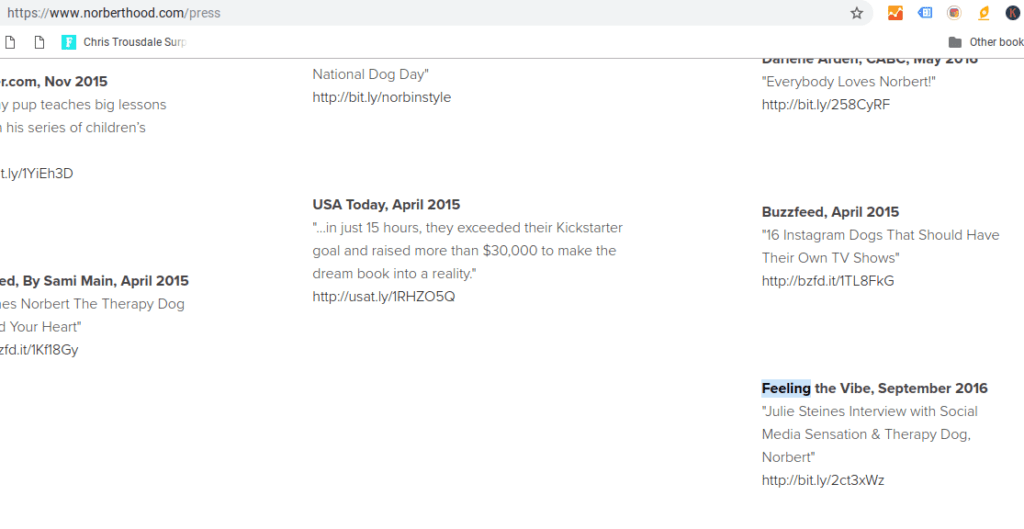The width and height of the screenshot is (1024, 529).
Task: Bookmark this page with the star icon
Action: pyautogui.click(x=856, y=13)
